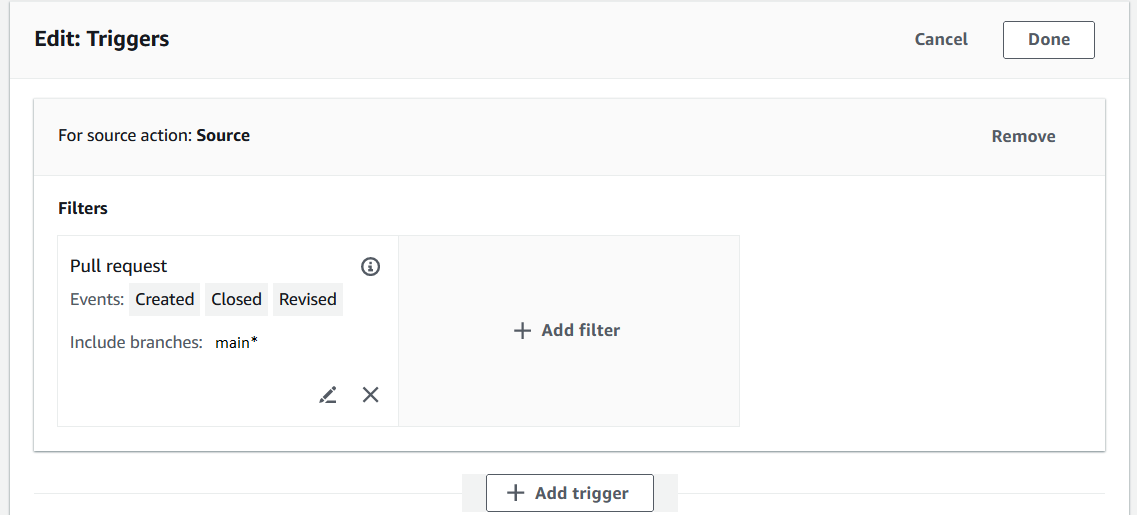The height and width of the screenshot is (515, 1137).
Task: Click the Add filter text
Action: (580, 330)
